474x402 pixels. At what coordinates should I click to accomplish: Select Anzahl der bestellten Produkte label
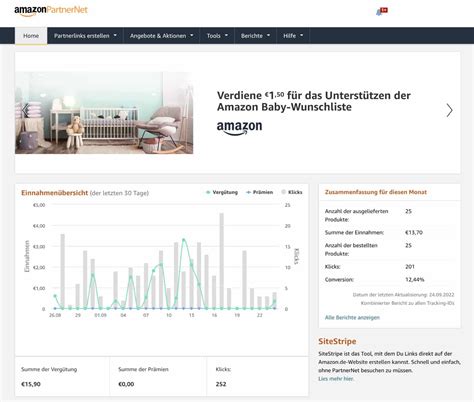pos(351,250)
